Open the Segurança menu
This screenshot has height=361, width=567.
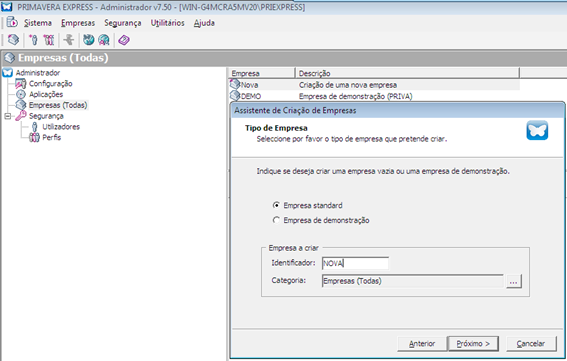[x=123, y=23]
